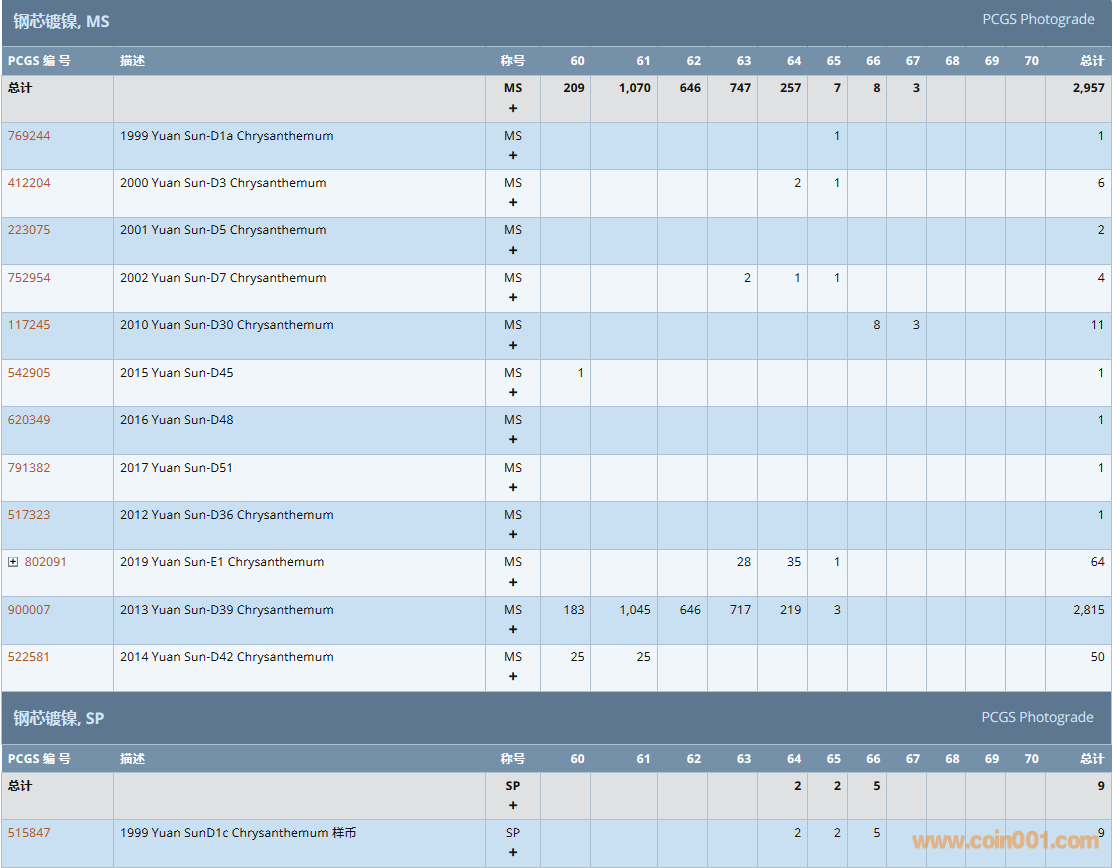Open the 522581 coin number link
The height and width of the screenshot is (868, 1112).
point(29,657)
